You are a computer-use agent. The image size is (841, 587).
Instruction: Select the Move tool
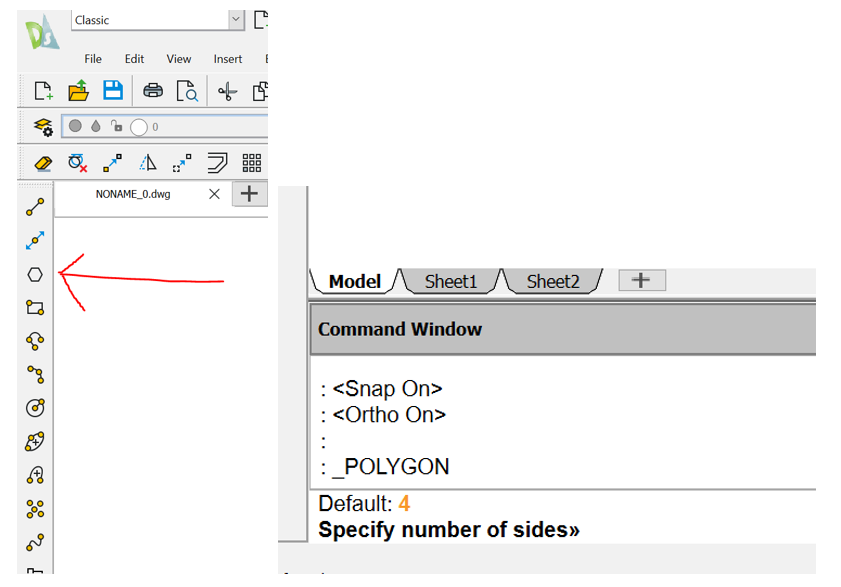(x=112, y=163)
